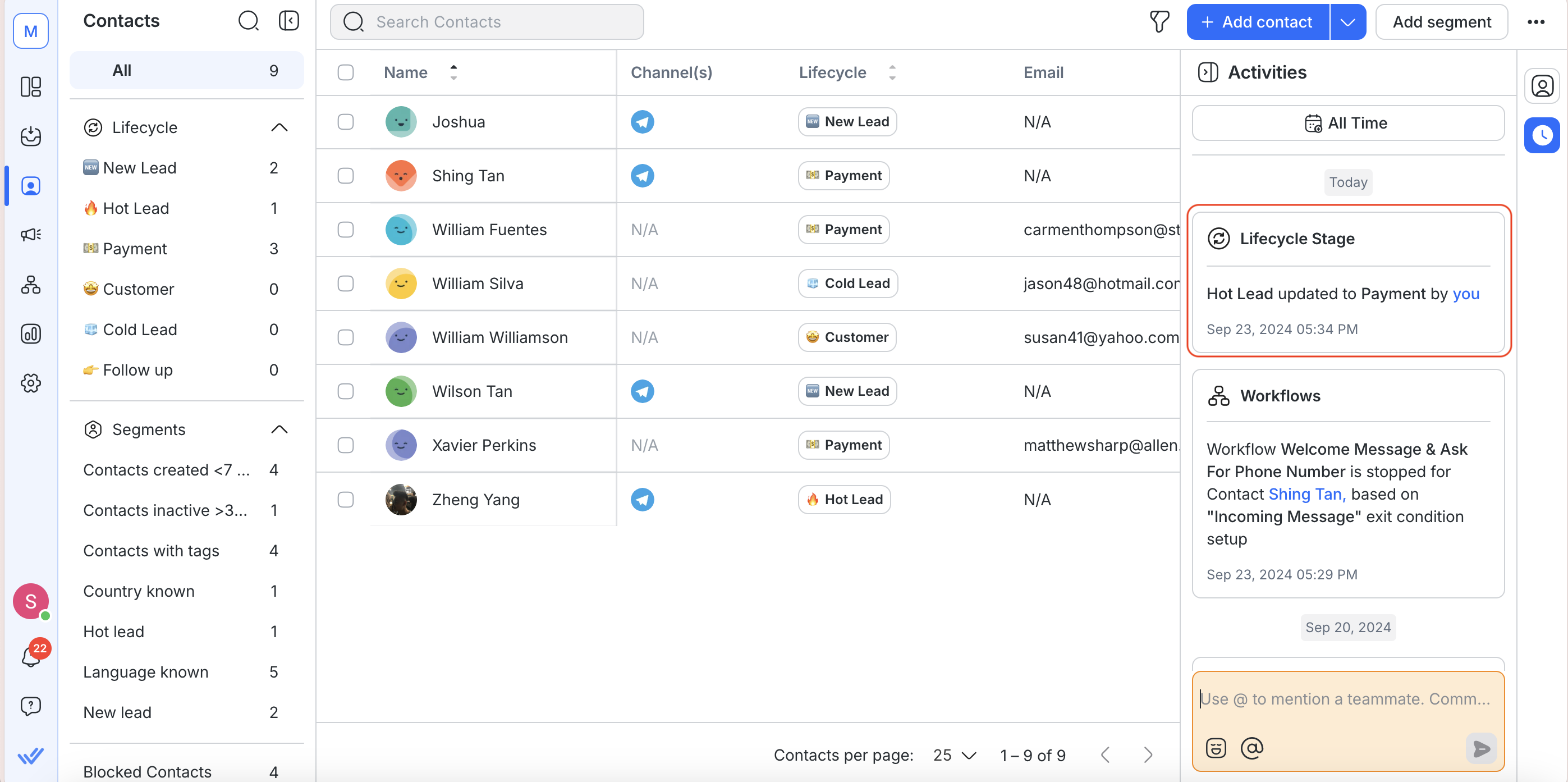This screenshot has width=1568, height=782.
Task: Open the emoji picker in comment box
Action: click(1216, 748)
